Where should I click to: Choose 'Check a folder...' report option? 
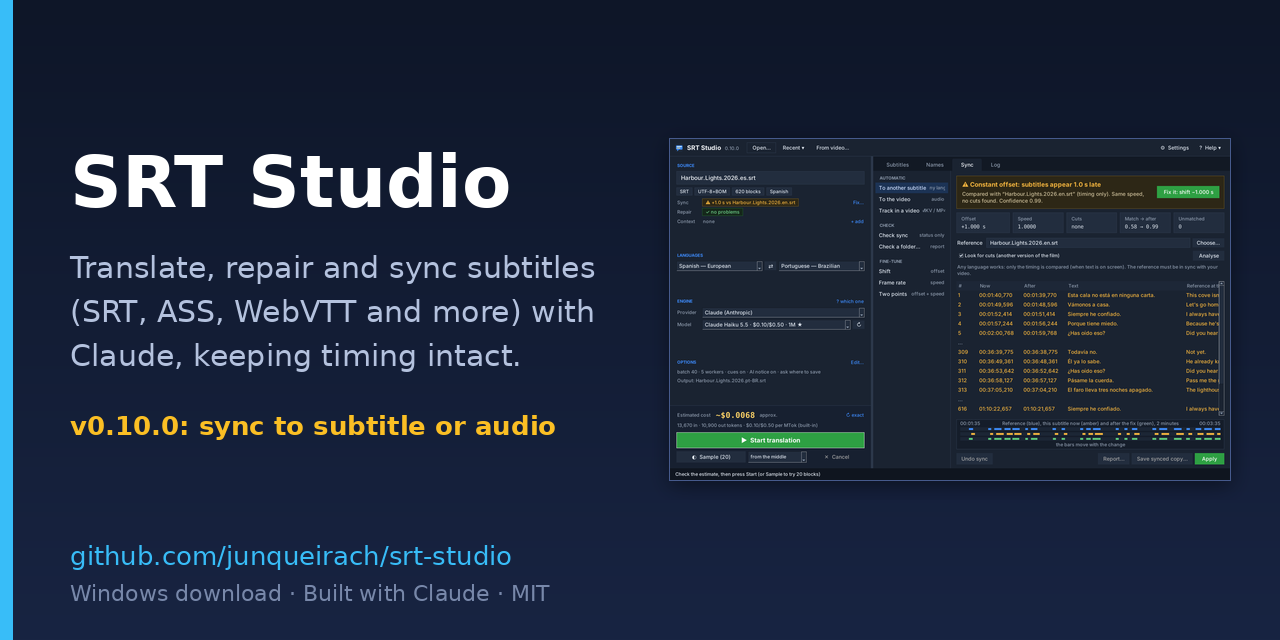[911, 246]
